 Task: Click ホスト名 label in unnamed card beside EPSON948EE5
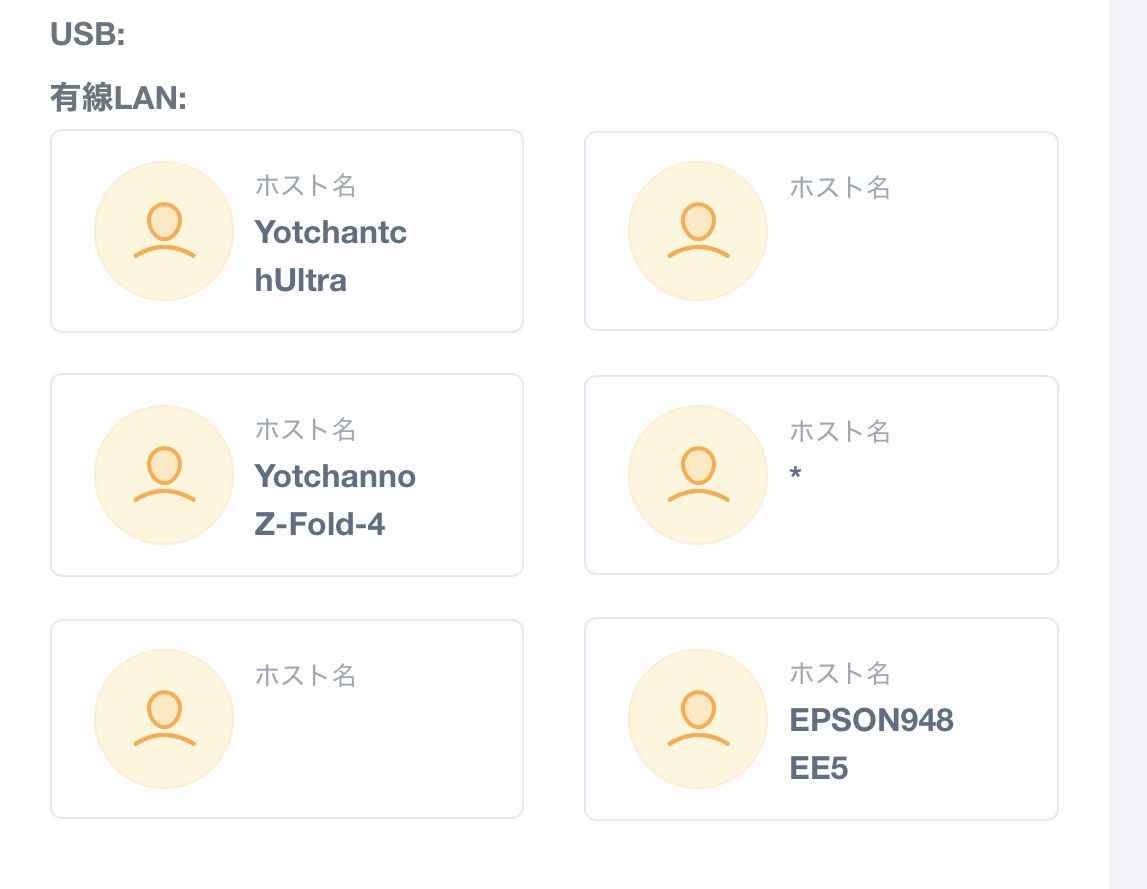tap(306, 676)
